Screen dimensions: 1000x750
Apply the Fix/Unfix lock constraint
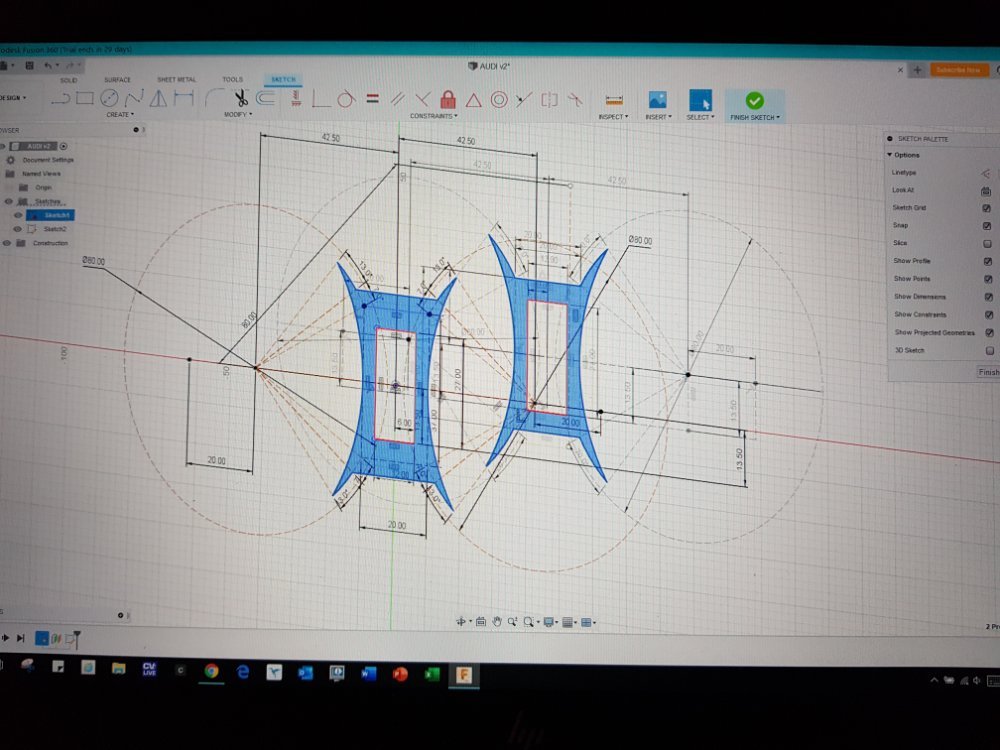tap(448, 99)
